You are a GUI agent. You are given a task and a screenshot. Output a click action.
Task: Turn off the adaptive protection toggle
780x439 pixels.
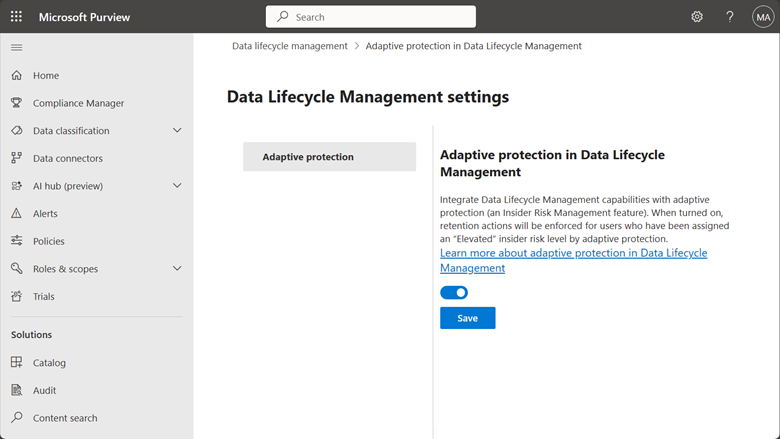(454, 293)
